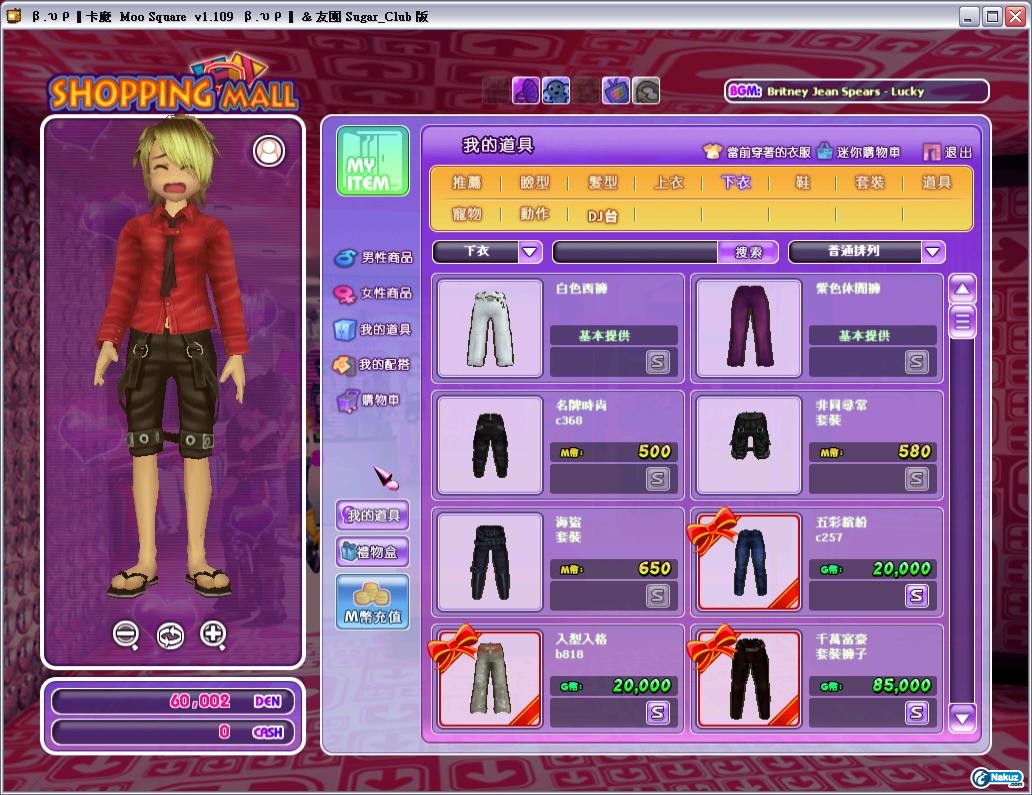Zoom in the character preview

(x=213, y=634)
